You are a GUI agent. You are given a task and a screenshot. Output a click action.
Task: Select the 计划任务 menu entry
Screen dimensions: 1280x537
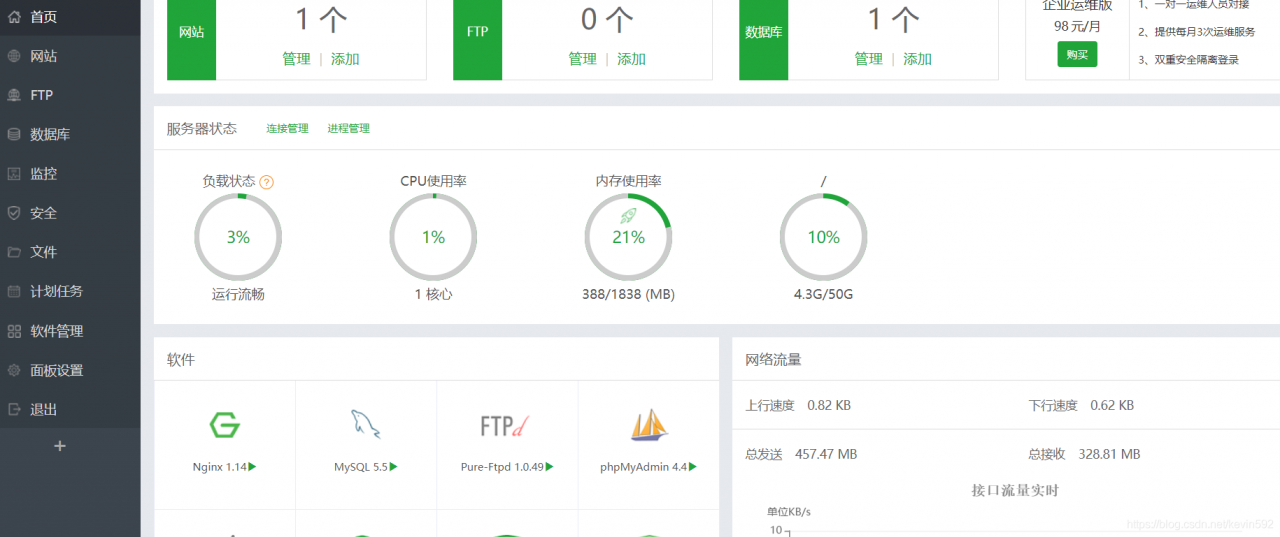click(x=70, y=291)
